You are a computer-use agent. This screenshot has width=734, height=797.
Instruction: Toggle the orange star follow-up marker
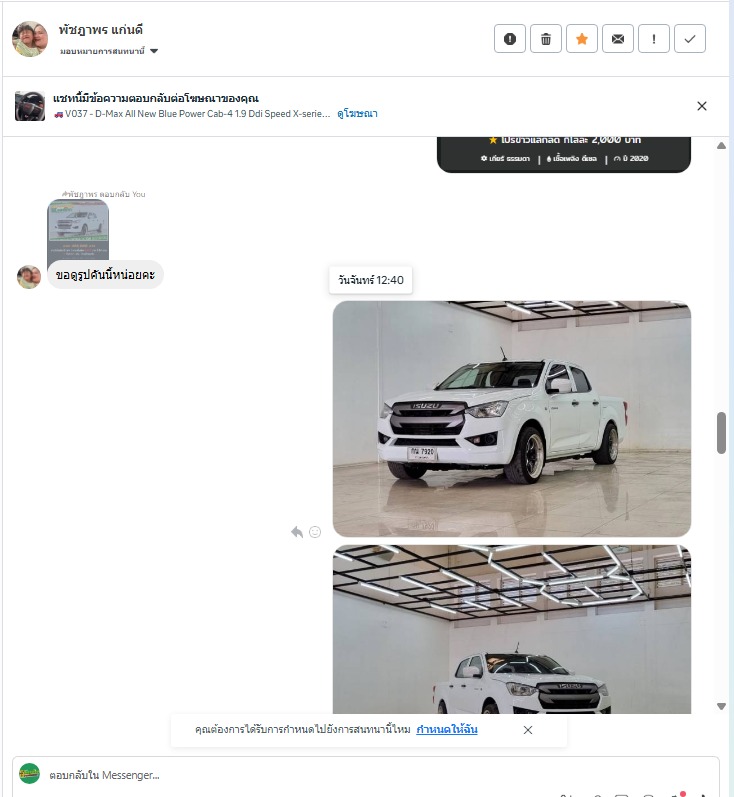[x=582, y=39]
